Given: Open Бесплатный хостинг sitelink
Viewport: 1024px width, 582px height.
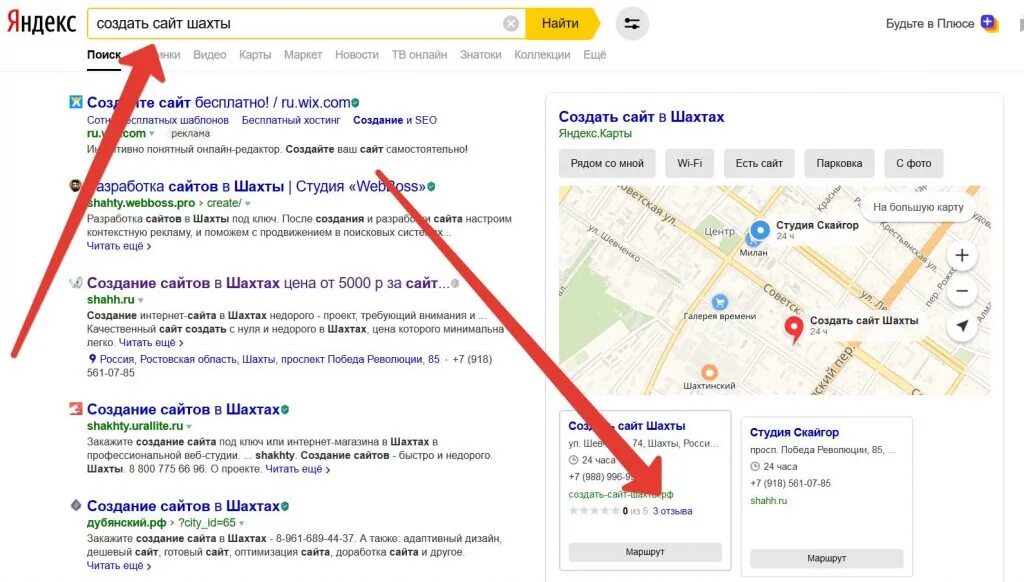Looking at the screenshot, I should point(291,120).
